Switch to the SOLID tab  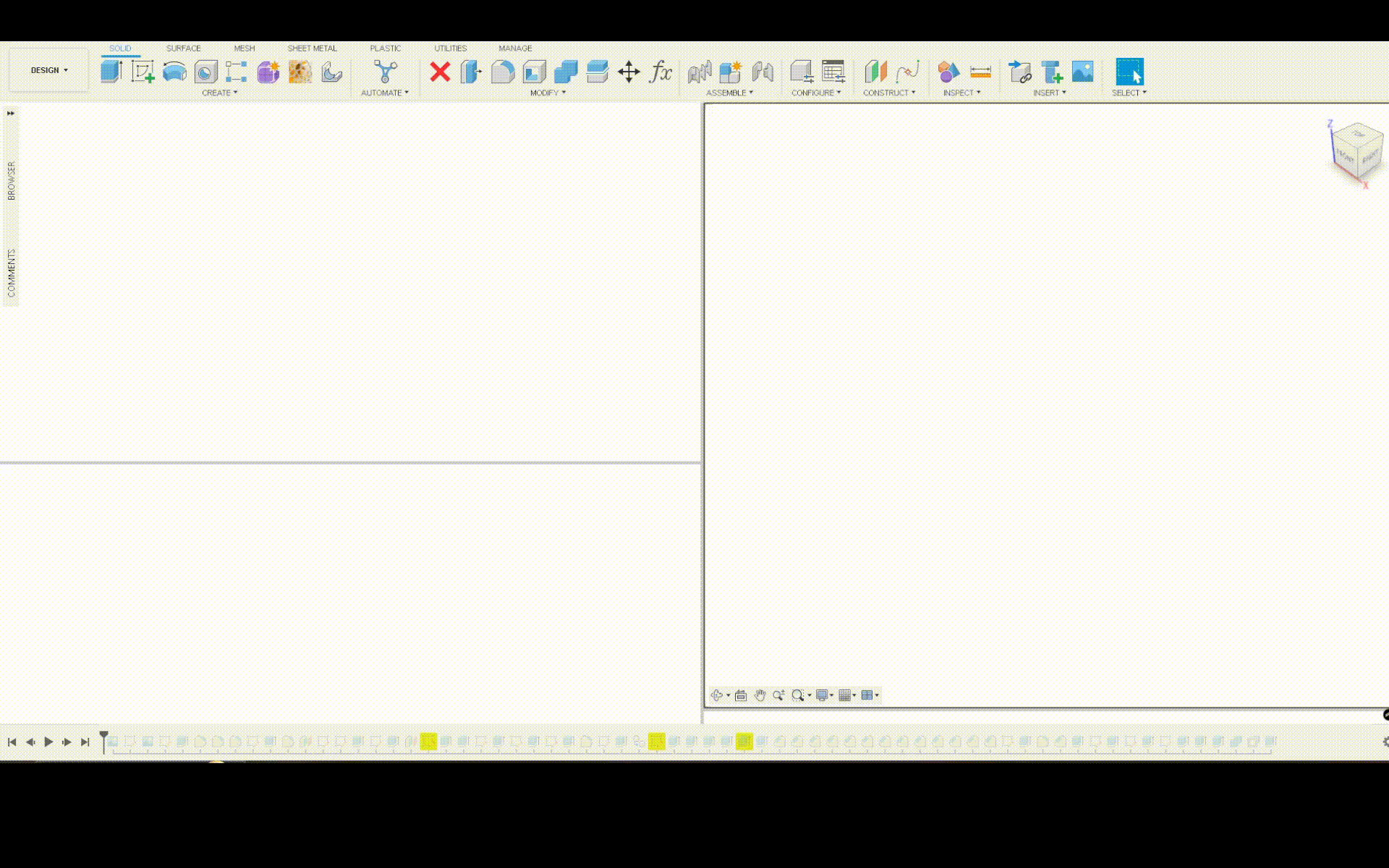tap(120, 48)
